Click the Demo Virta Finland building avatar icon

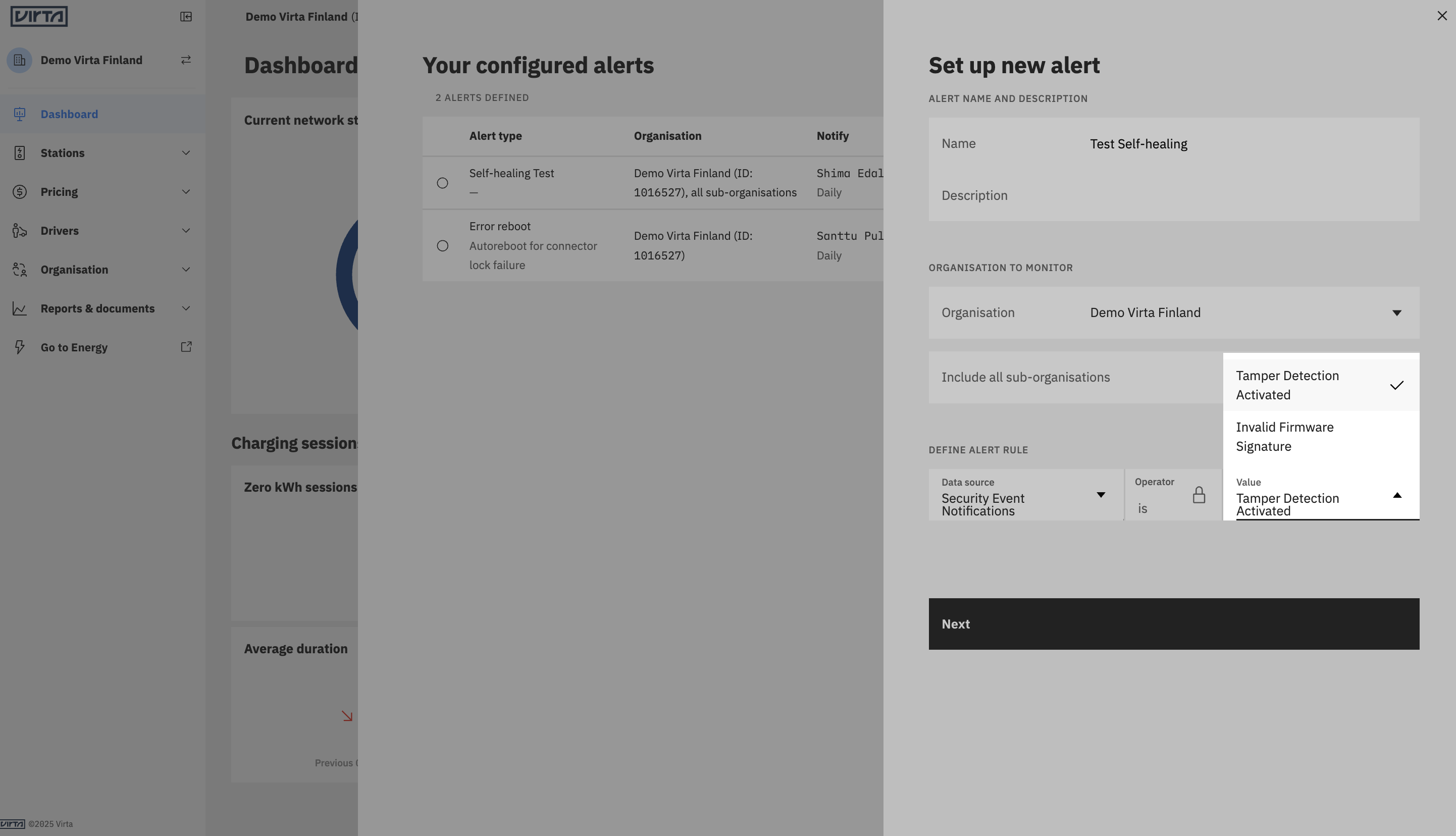click(20, 60)
